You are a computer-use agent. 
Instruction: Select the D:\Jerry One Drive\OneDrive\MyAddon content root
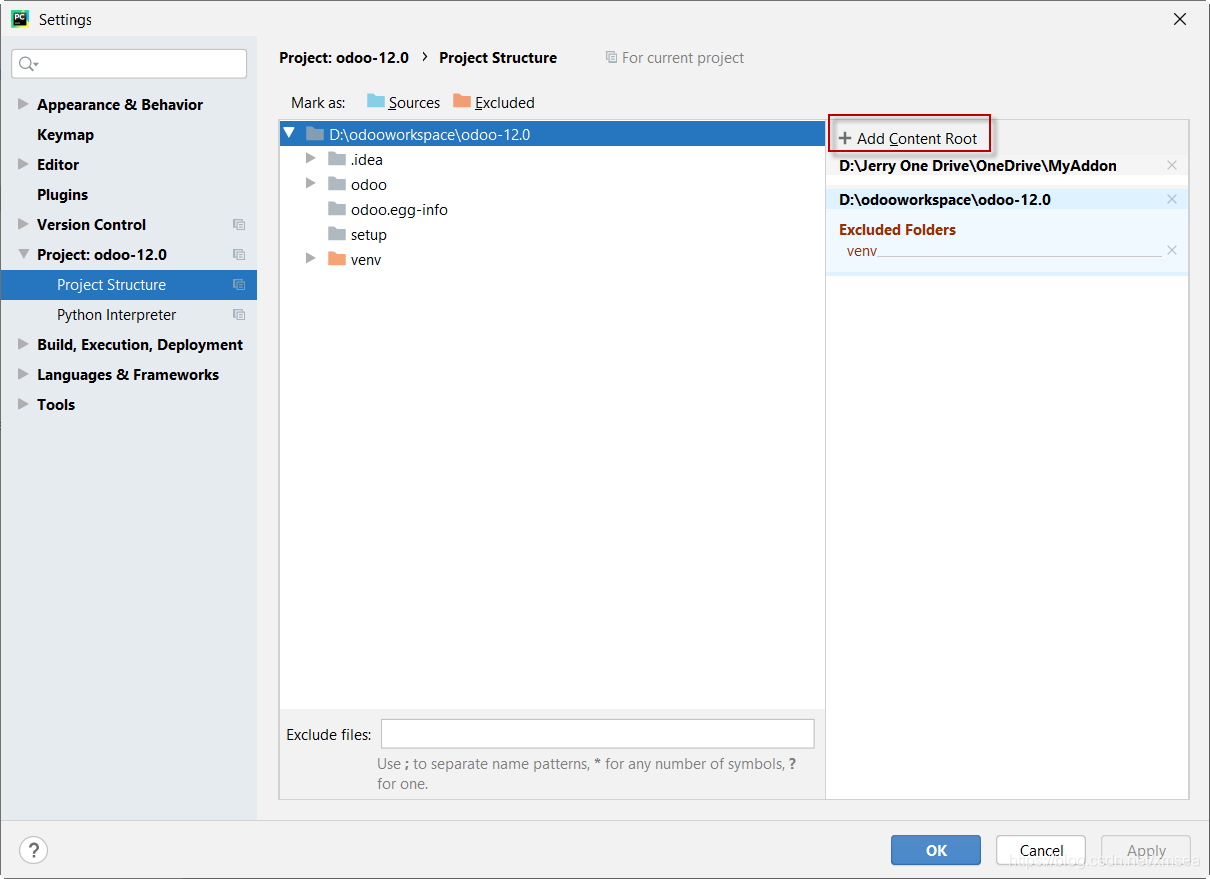978,166
